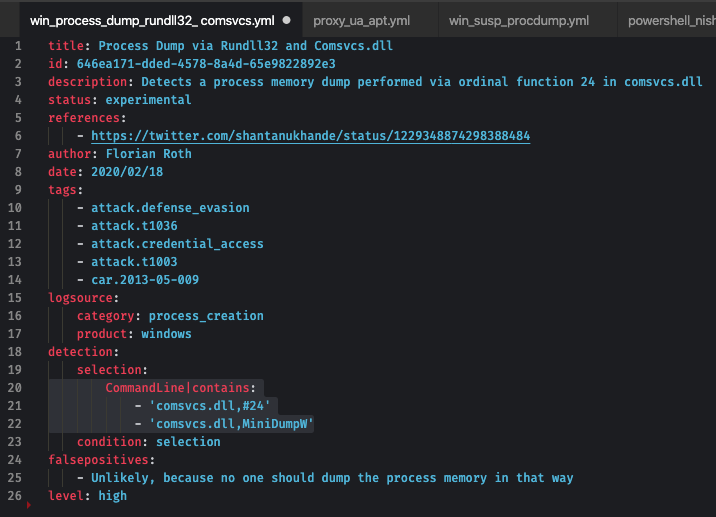Click the tag 'attack.t1036'
The width and height of the screenshot is (716, 517).
(134, 226)
